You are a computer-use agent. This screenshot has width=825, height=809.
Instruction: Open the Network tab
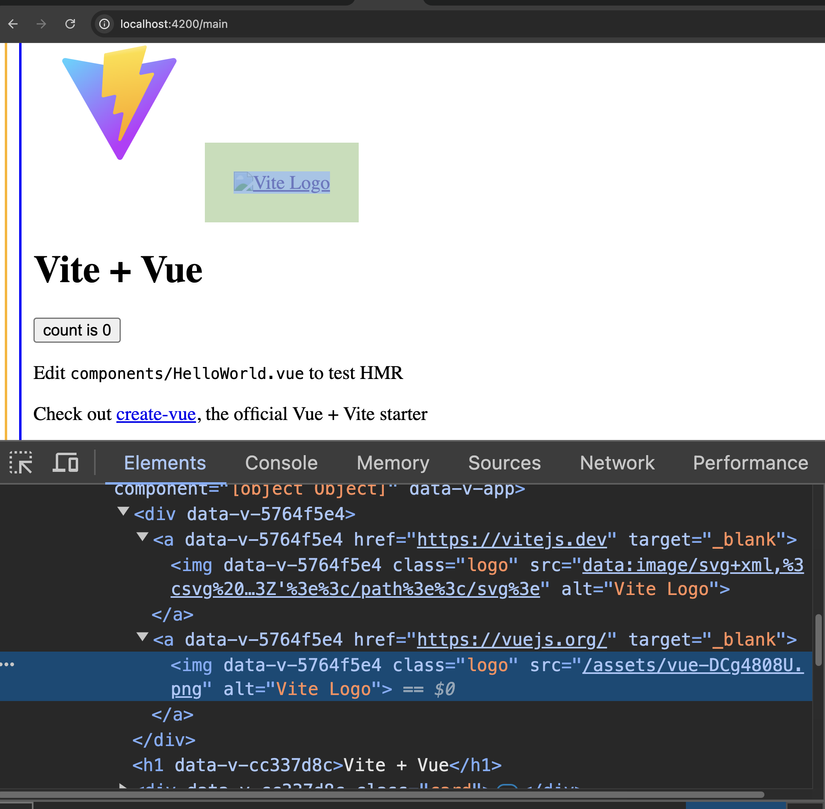(617, 463)
